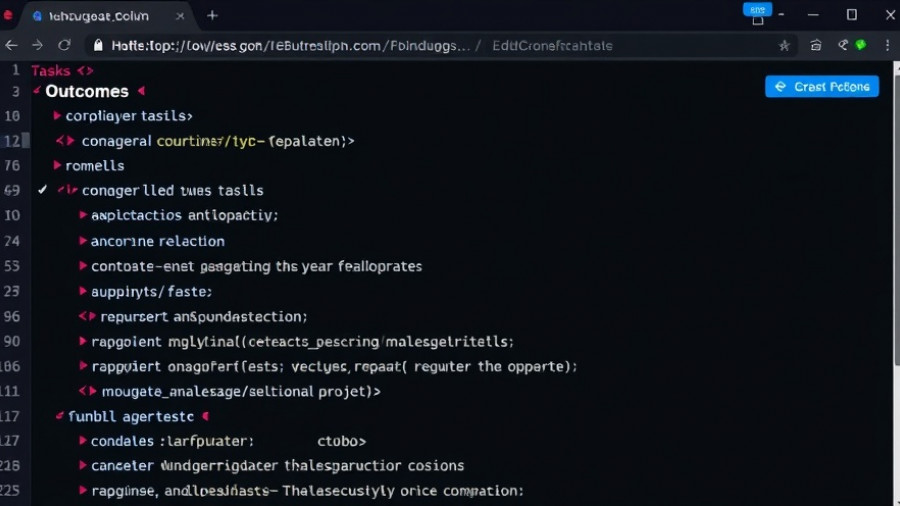Screen dimensions: 900x506
Task: Go forward using browser forward arrow
Action: coord(37,45)
